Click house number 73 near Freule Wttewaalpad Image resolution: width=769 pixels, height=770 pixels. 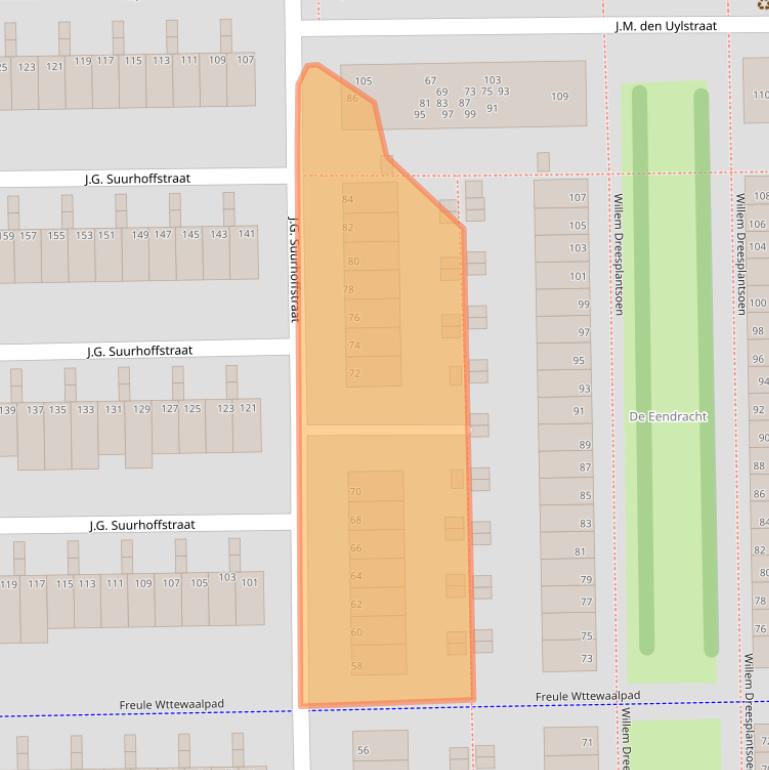(586, 658)
